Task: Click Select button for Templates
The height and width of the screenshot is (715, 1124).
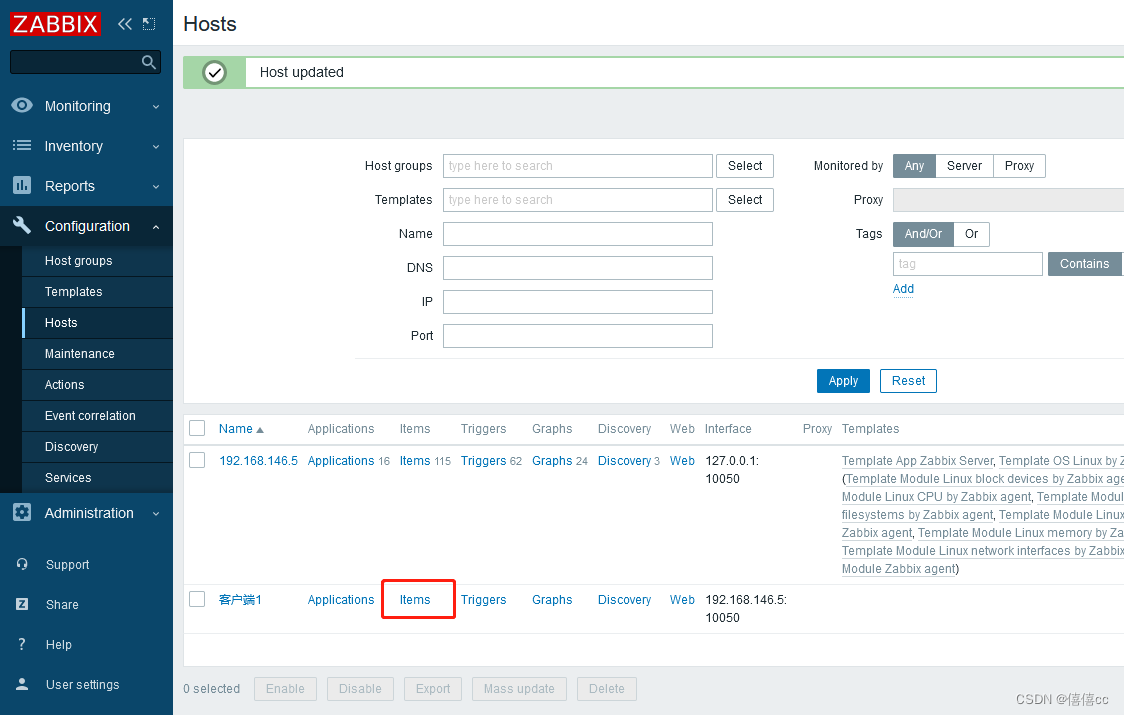Action: click(745, 199)
